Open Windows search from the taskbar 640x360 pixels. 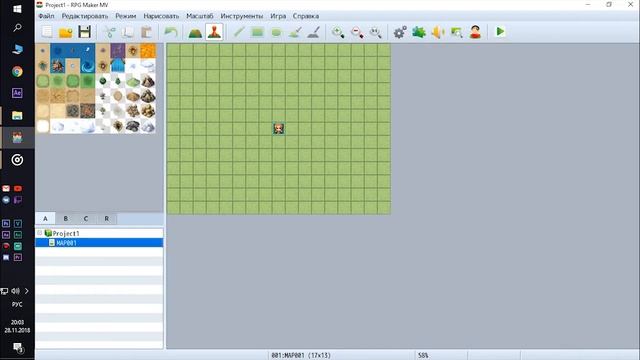point(17,28)
